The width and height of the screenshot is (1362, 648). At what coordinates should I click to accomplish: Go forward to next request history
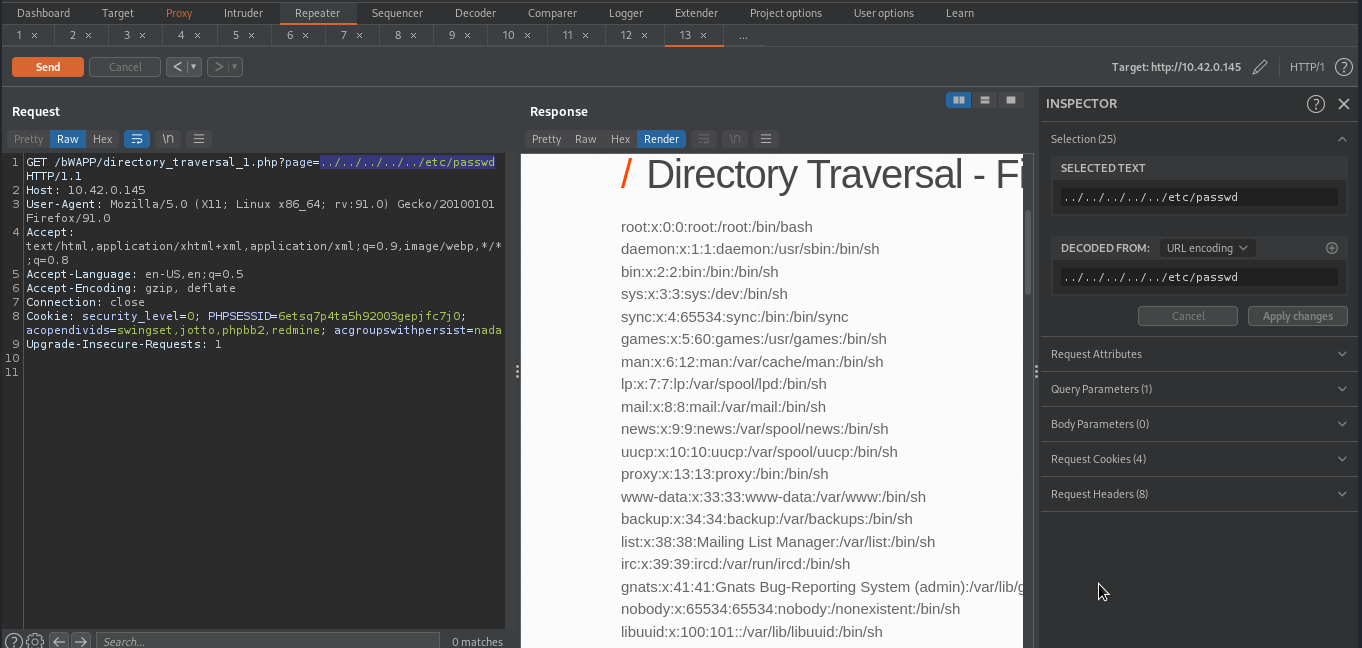pos(218,67)
